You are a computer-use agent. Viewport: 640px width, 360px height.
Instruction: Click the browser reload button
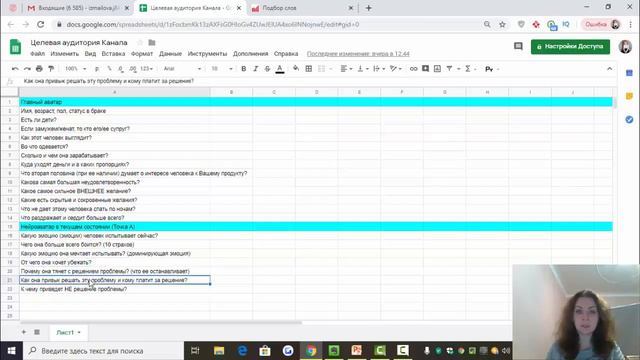point(40,24)
